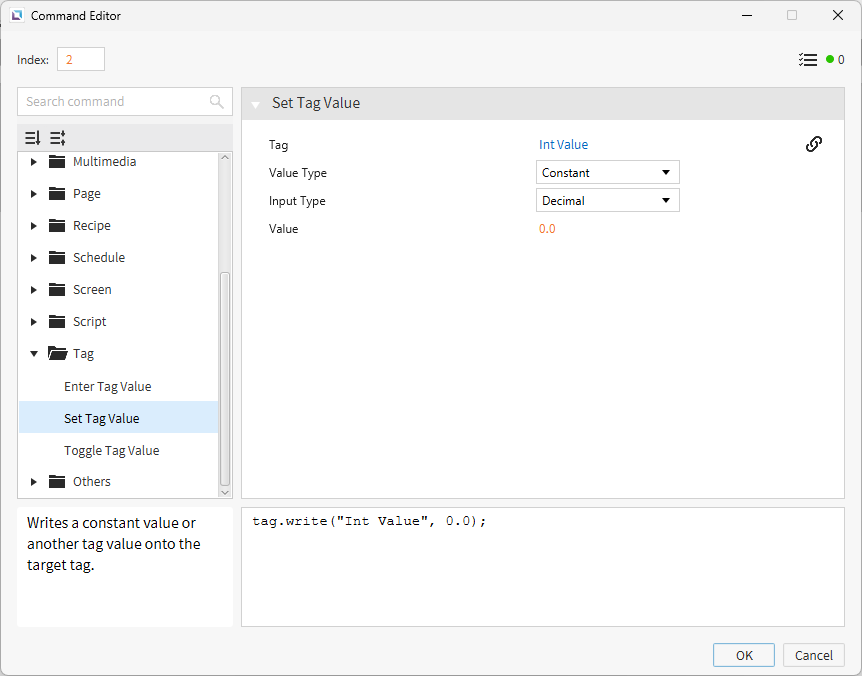
Task: Click the 0.0 value field
Action: point(547,229)
